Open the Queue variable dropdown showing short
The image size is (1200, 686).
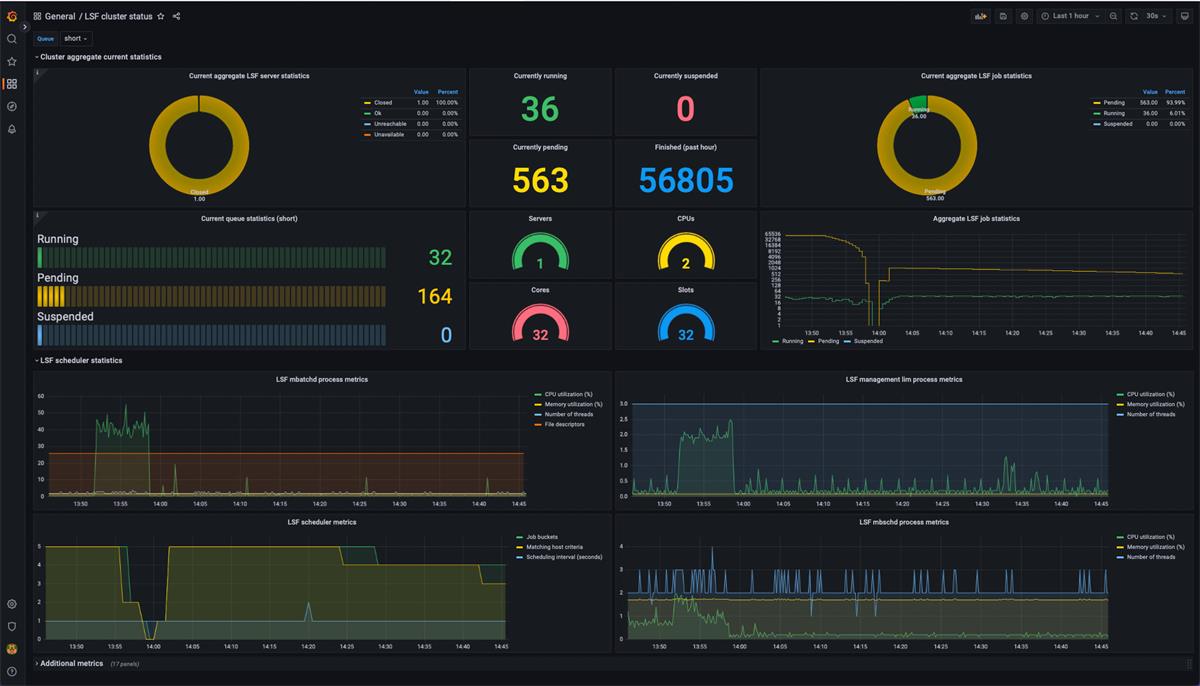tap(73, 38)
